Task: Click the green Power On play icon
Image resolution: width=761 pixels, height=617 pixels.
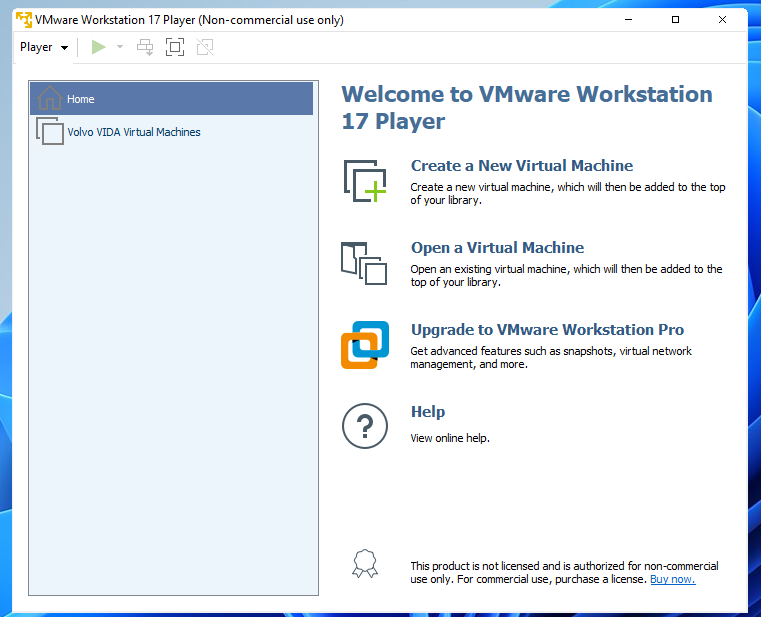Action: click(x=99, y=47)
